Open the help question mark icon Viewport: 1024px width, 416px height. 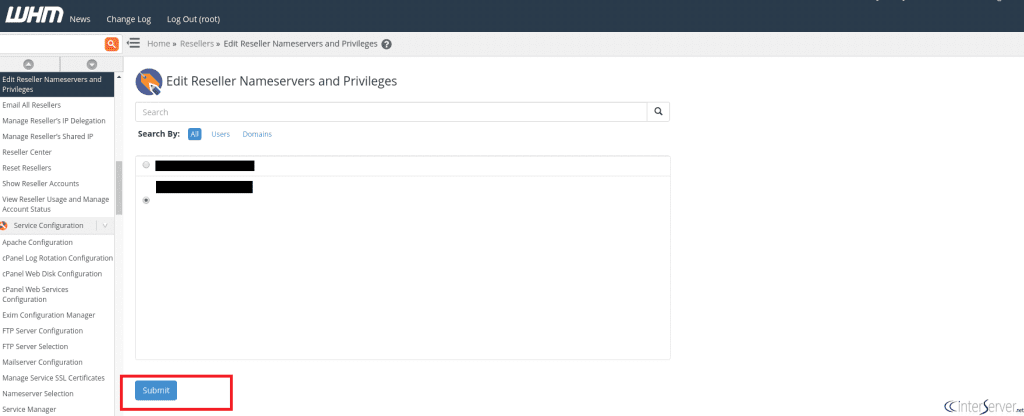point(386,44)
